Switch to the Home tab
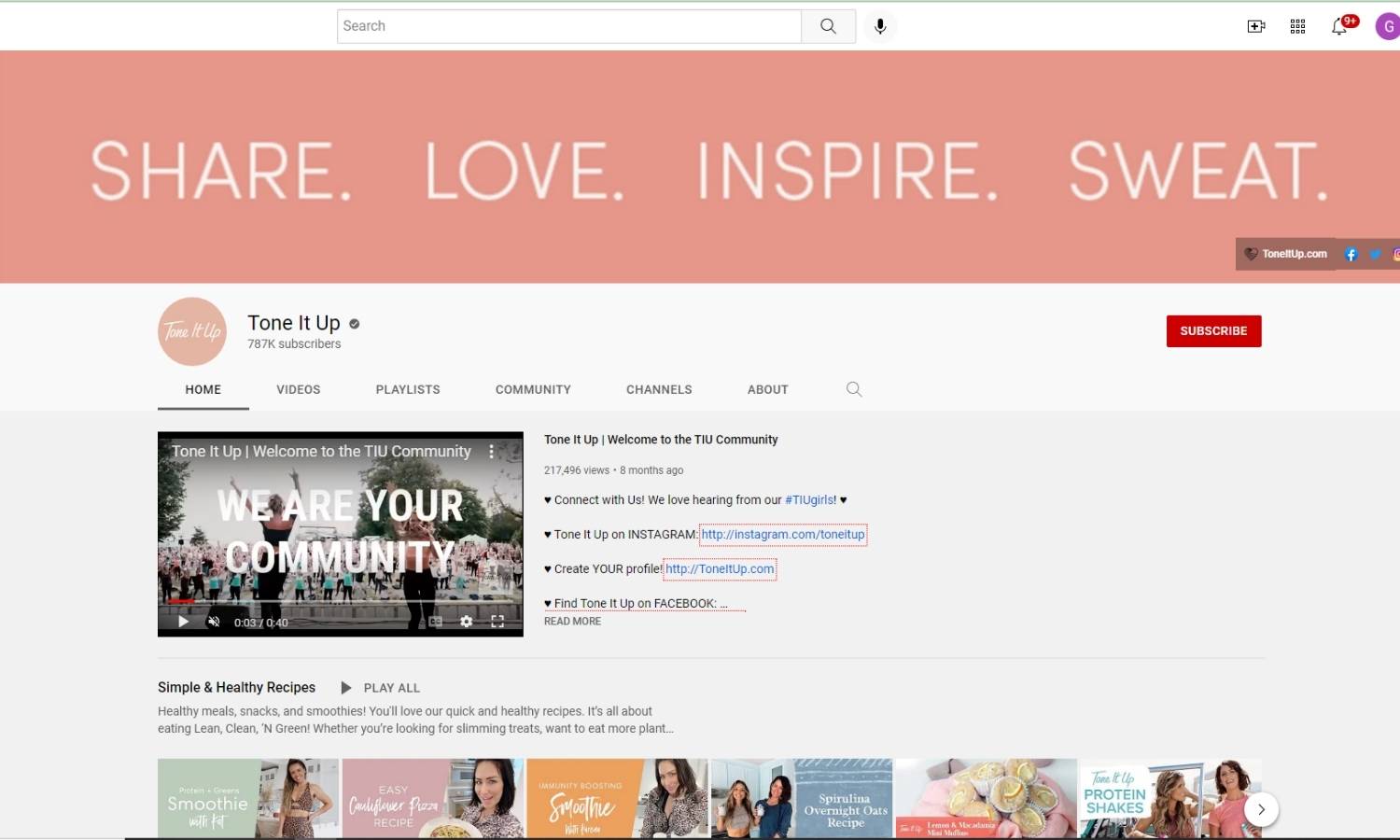The height and width of the screenshot is (840, 1400). click(203, 389)
